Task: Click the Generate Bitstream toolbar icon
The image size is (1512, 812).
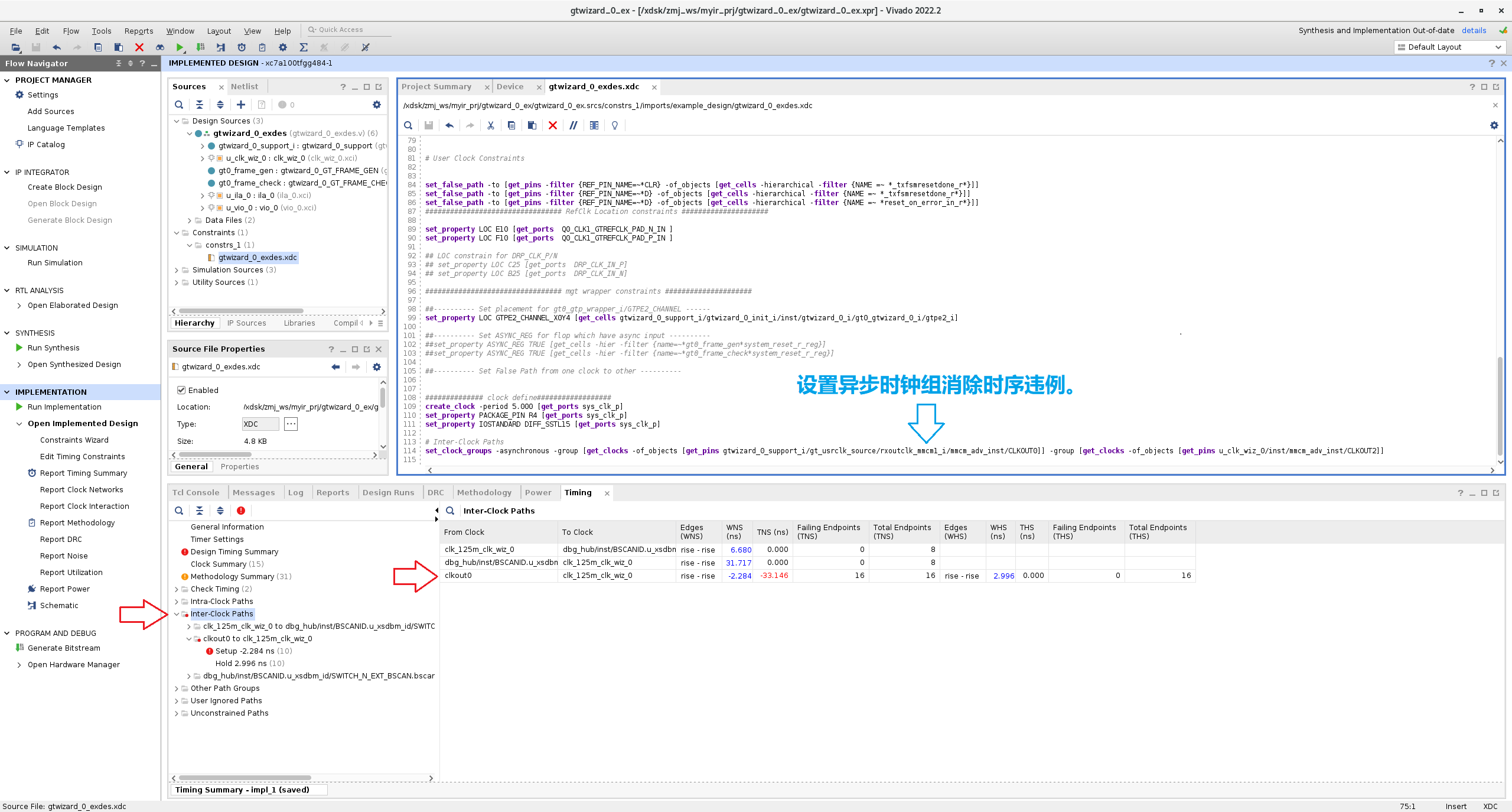Action: pyautogui.click(x=201, y=47)
